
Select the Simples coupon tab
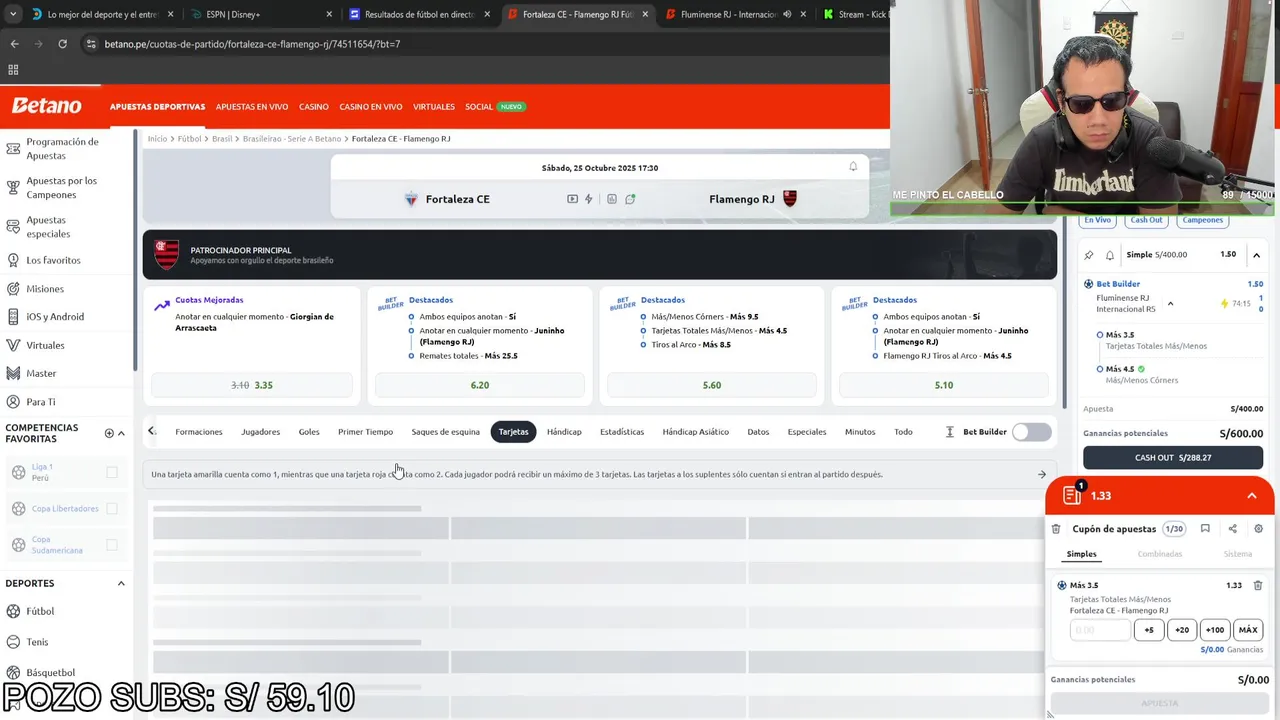tap(1081, 554)
